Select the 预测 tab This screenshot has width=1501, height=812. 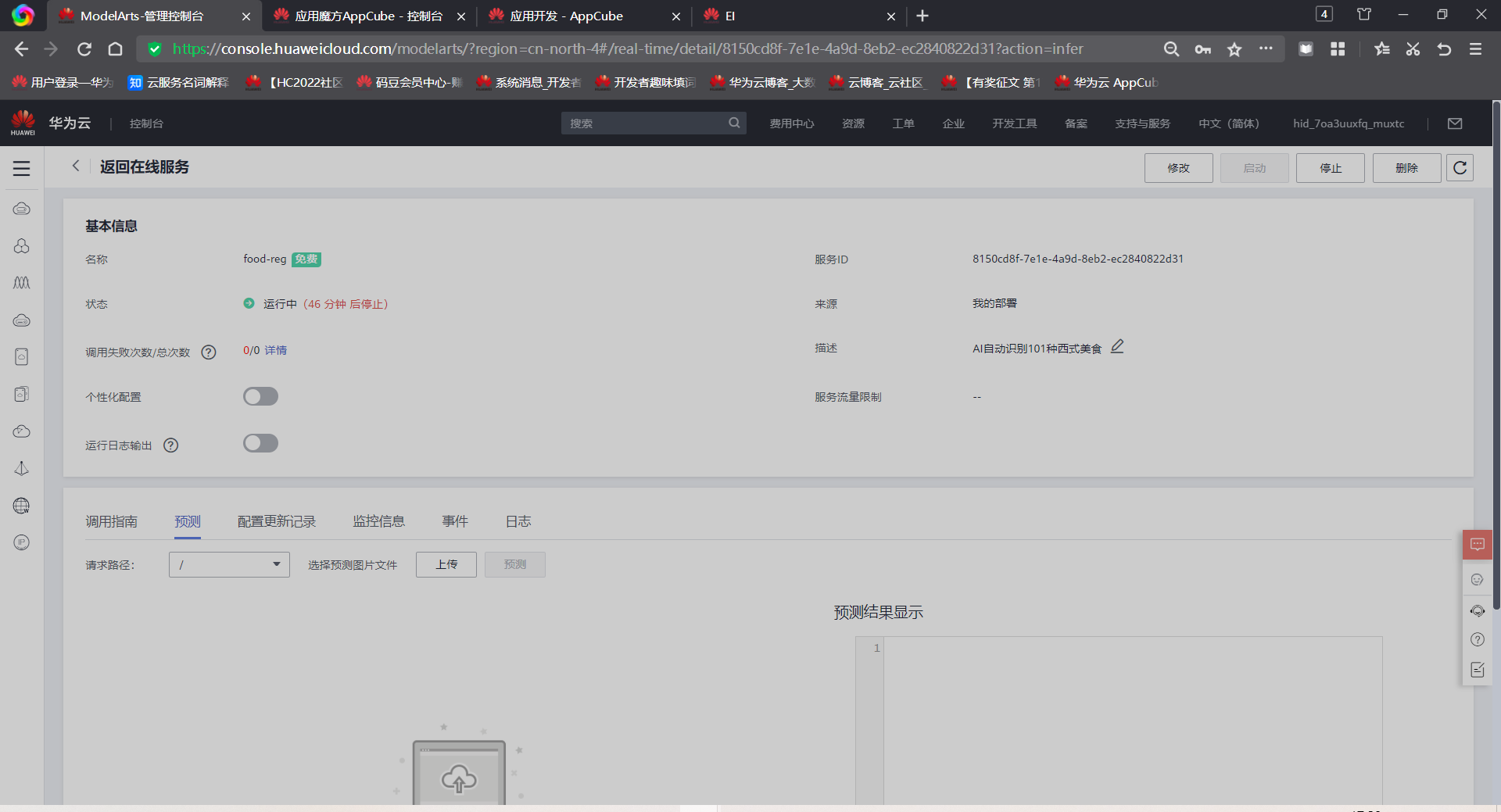188,521
